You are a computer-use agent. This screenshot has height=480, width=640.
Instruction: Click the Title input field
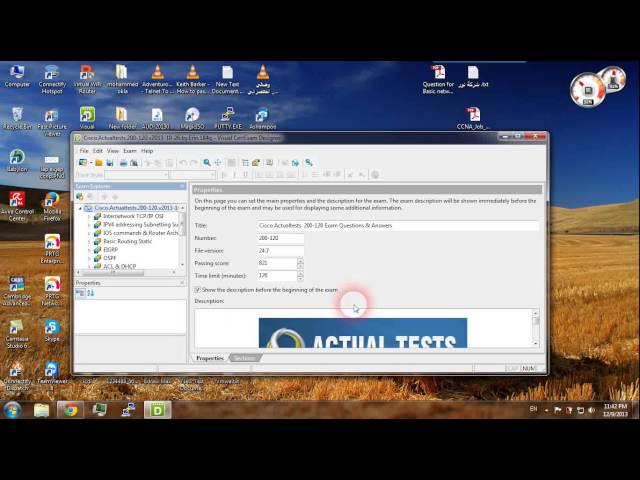[x=398, y=225]
